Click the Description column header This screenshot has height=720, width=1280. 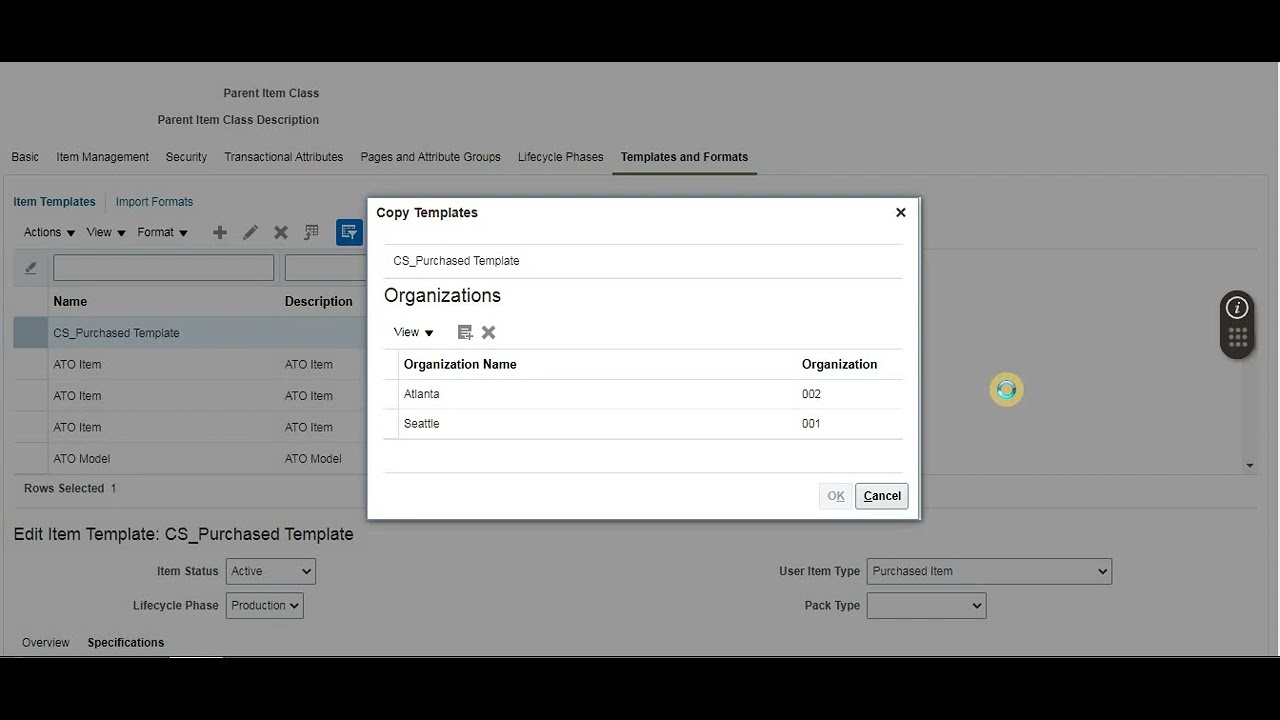pos(318,301)
